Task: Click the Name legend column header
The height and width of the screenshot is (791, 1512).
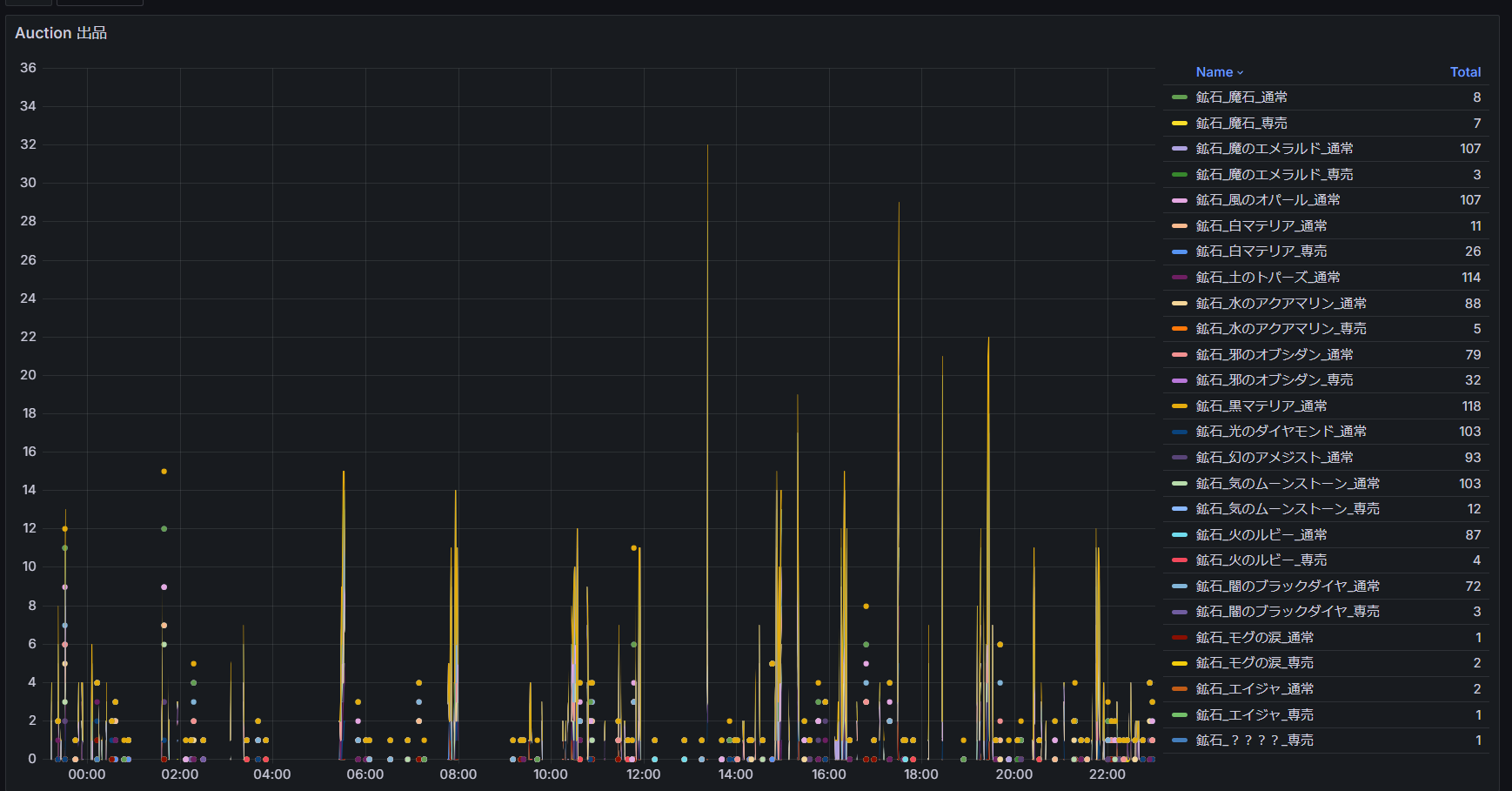Action: click(1214, 72)
